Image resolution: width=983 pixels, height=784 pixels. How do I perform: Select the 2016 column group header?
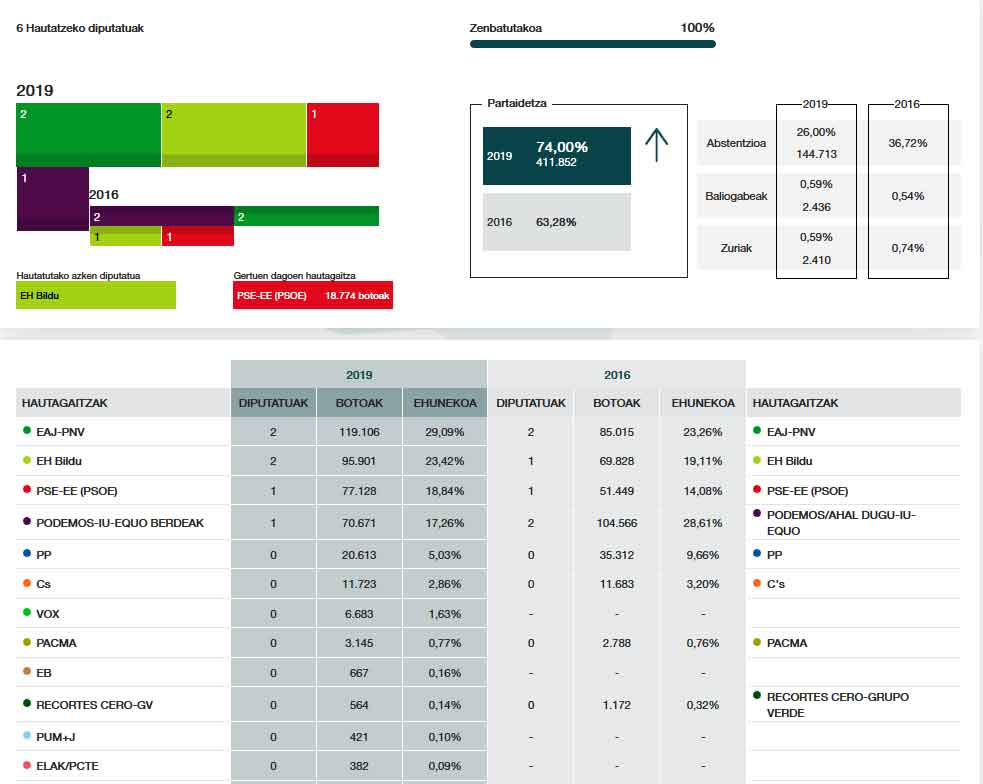tap(617, 375)
